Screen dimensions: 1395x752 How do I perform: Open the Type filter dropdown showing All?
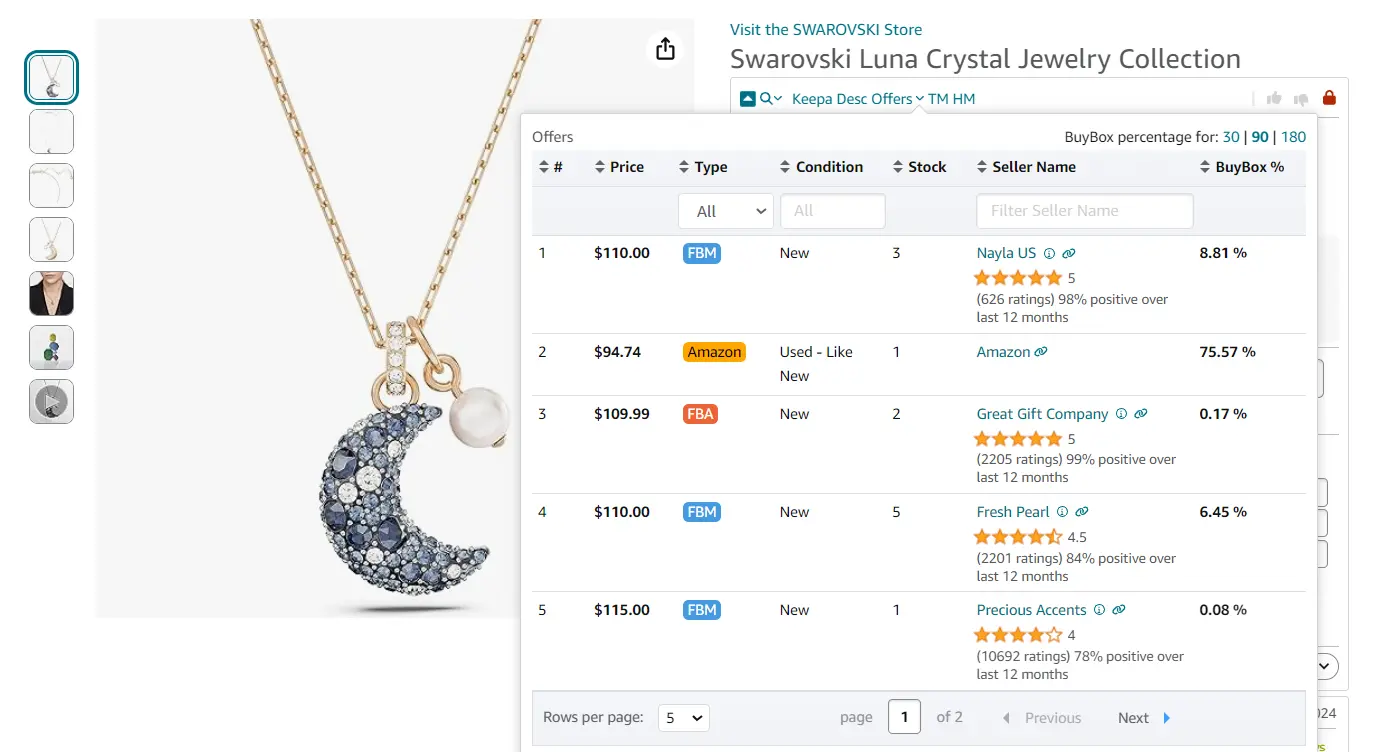point(726,211)
